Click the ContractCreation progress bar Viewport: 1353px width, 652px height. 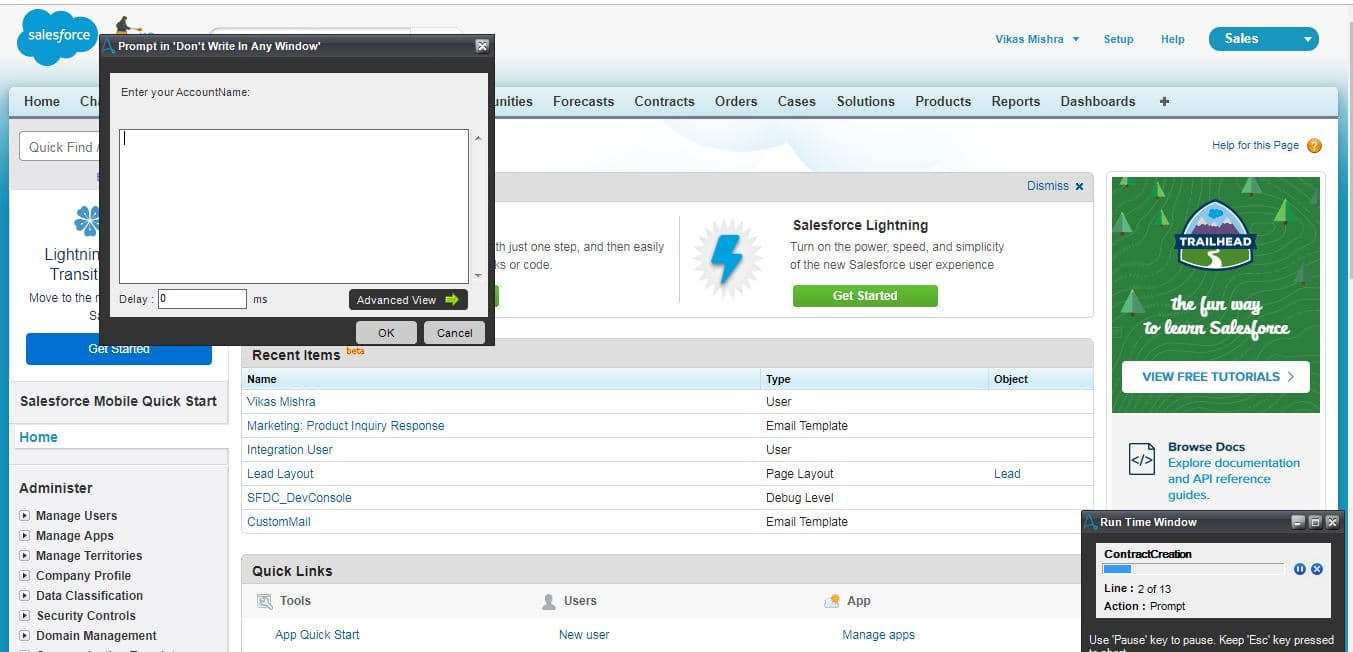1193,569
